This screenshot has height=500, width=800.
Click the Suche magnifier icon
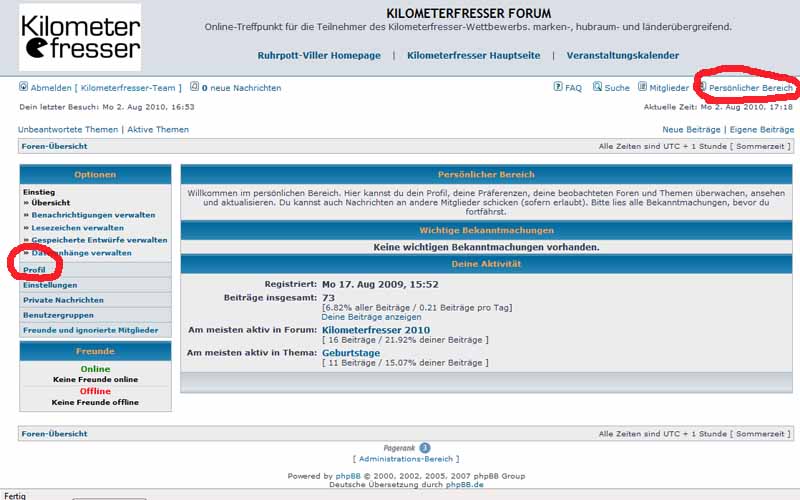point(597,87)
